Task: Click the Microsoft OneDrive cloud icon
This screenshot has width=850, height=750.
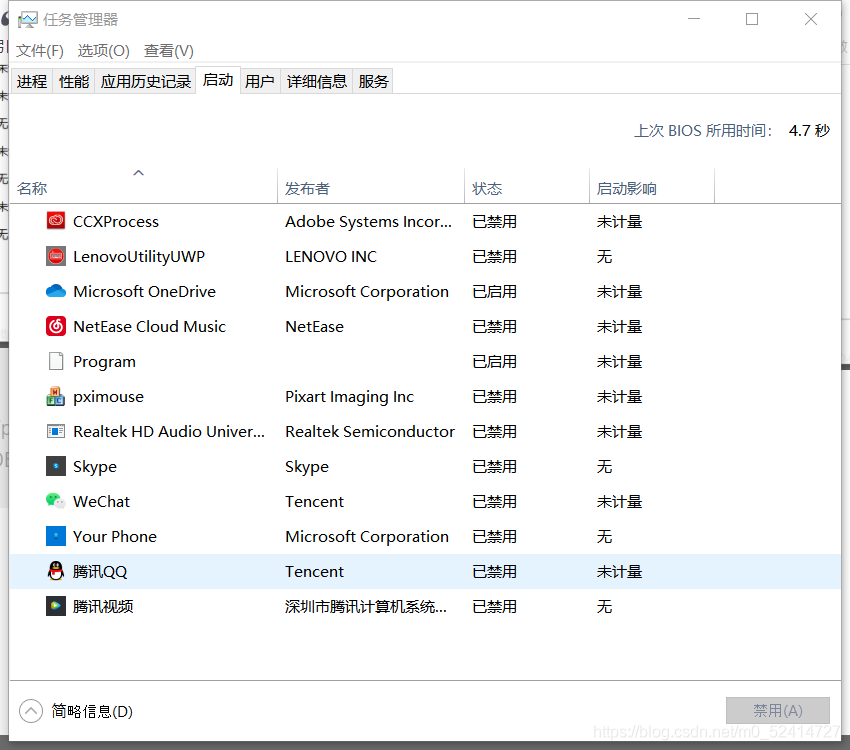Action: pyautogui.click(x=56, y=292)
